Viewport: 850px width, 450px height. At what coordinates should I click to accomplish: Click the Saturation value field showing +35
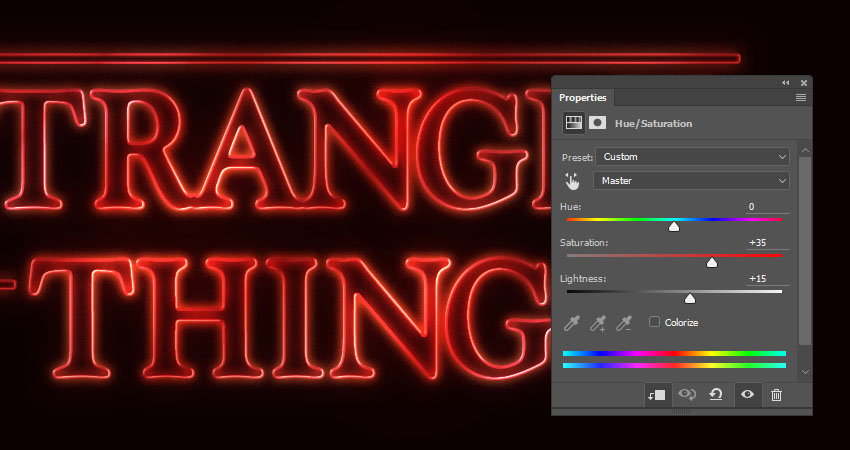pyautogui.click(x=768, y=242)
